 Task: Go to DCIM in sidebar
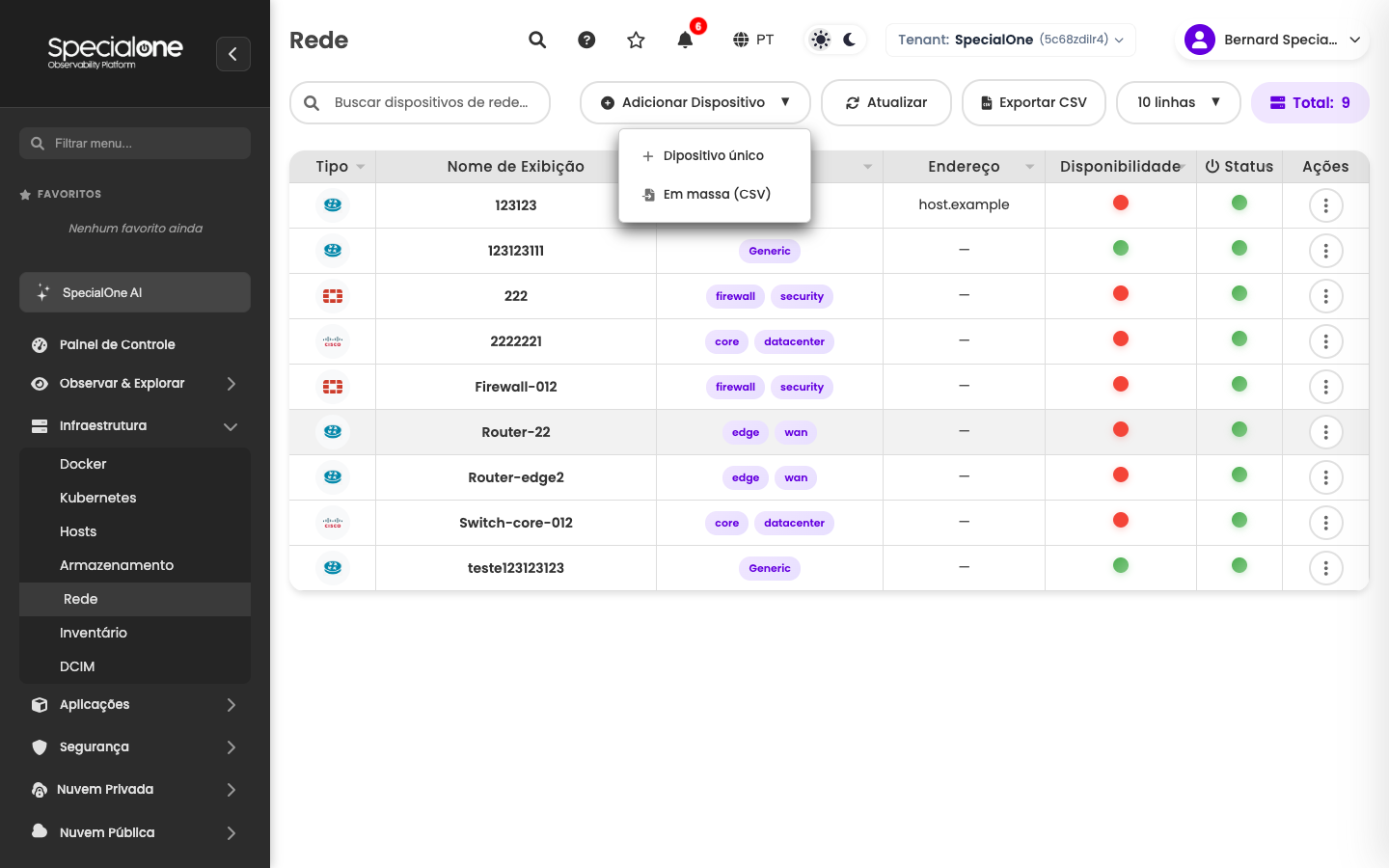[x=135, y=666]
